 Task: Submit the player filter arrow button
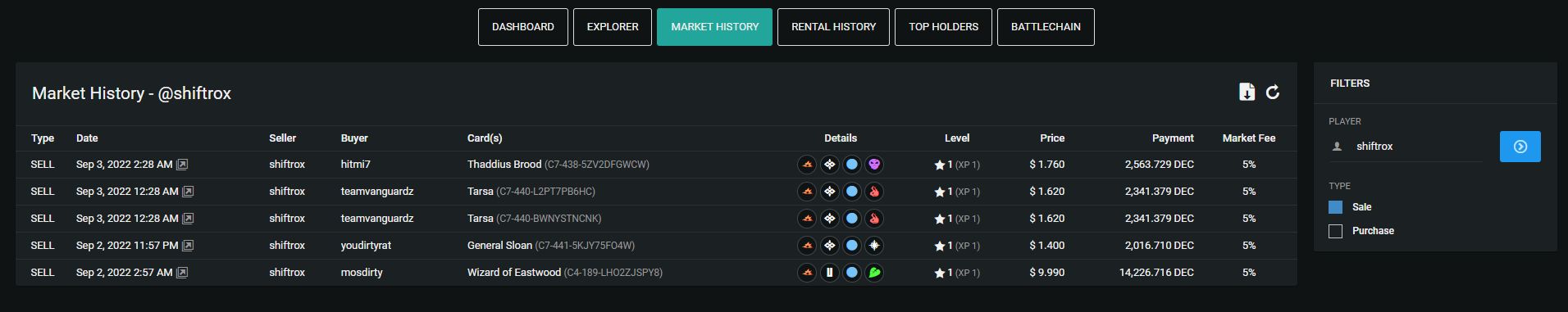1520,147
